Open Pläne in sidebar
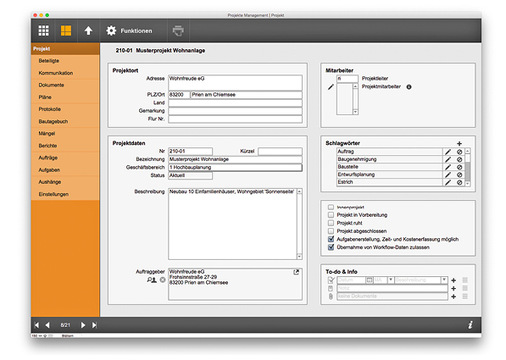 point(65,97)
